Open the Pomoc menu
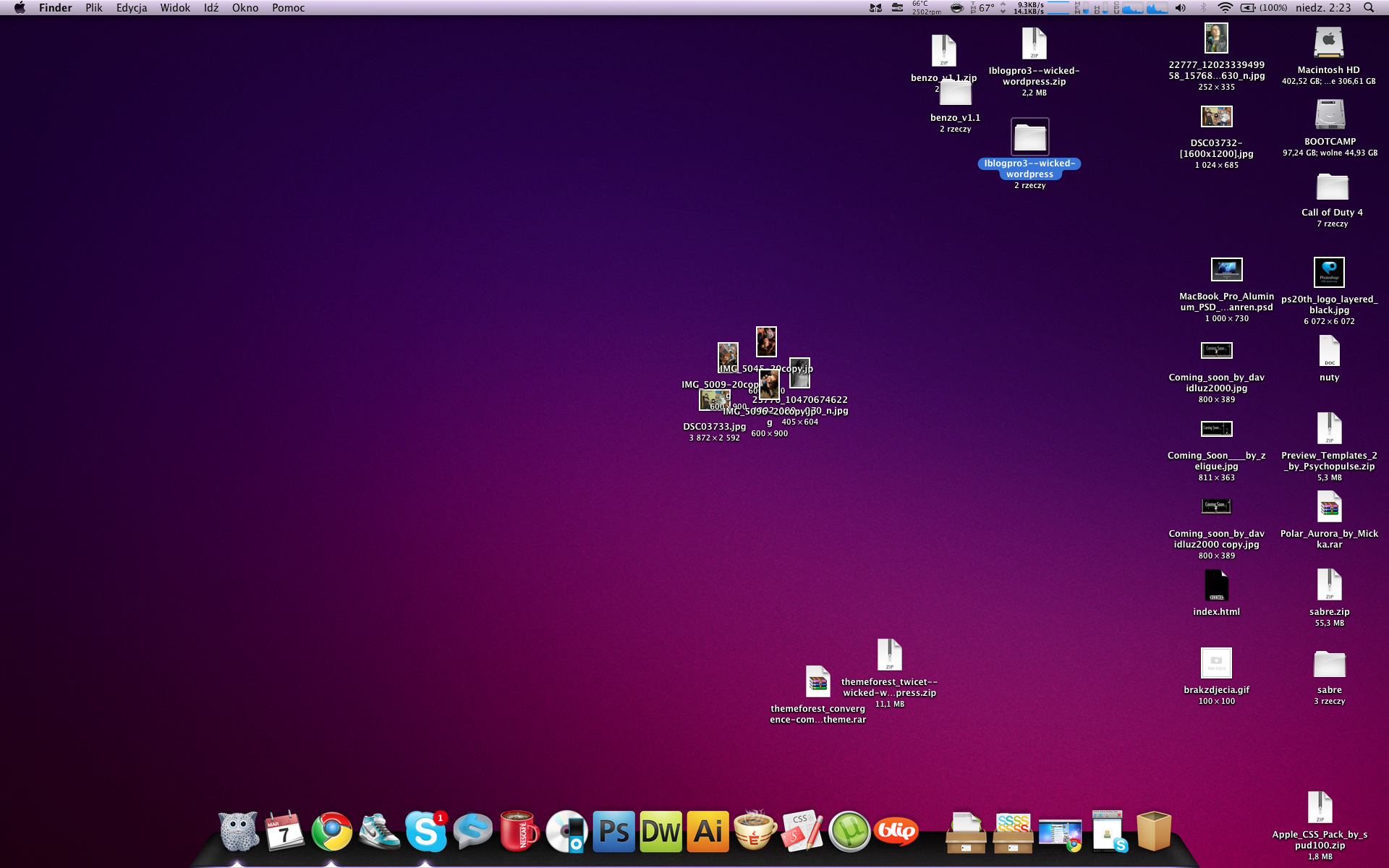Image resolution: width=1389 pixels, height=868 pixels. pos(288,8)
